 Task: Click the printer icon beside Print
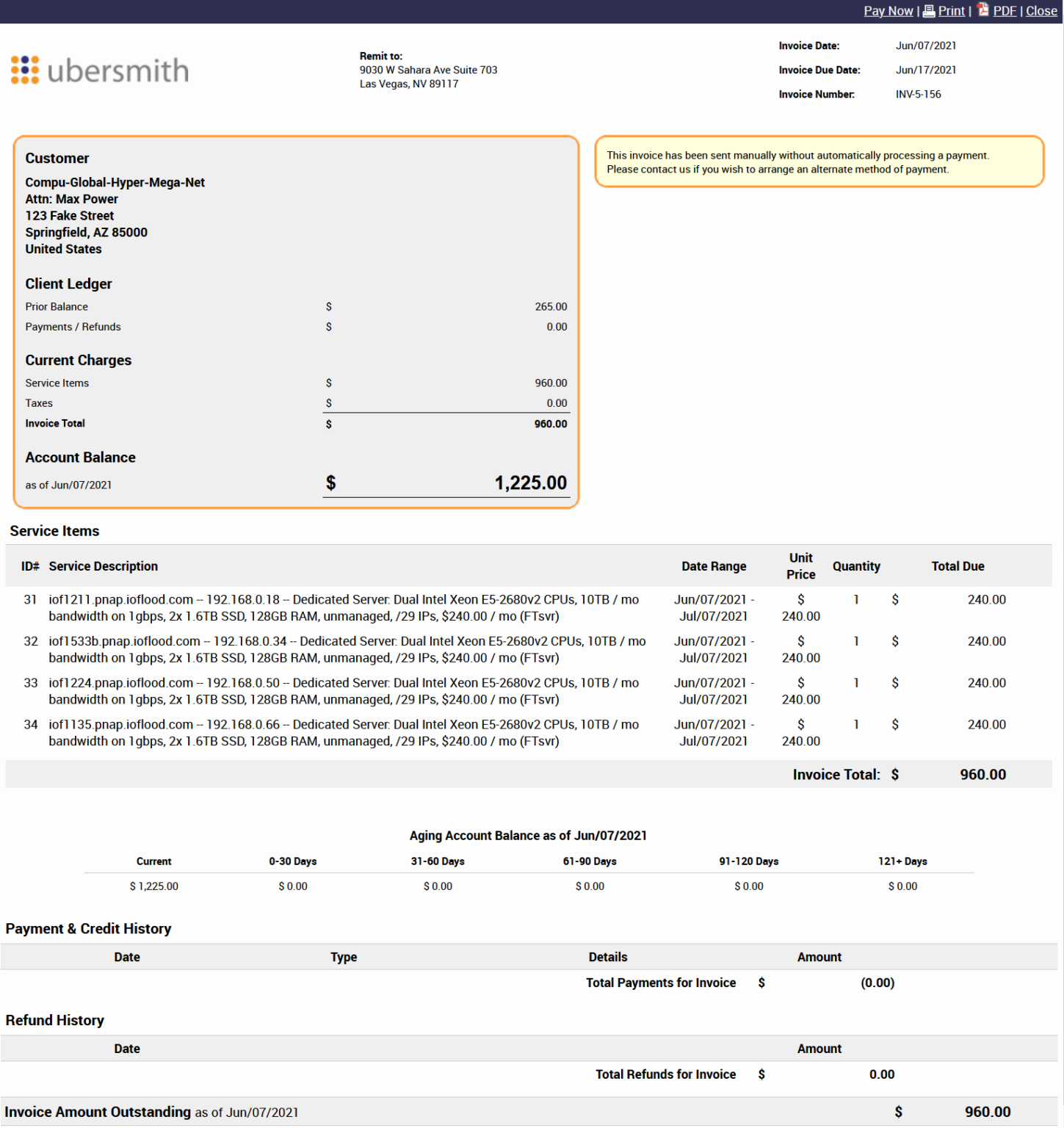pyautogui.click(x=929, y=10)
